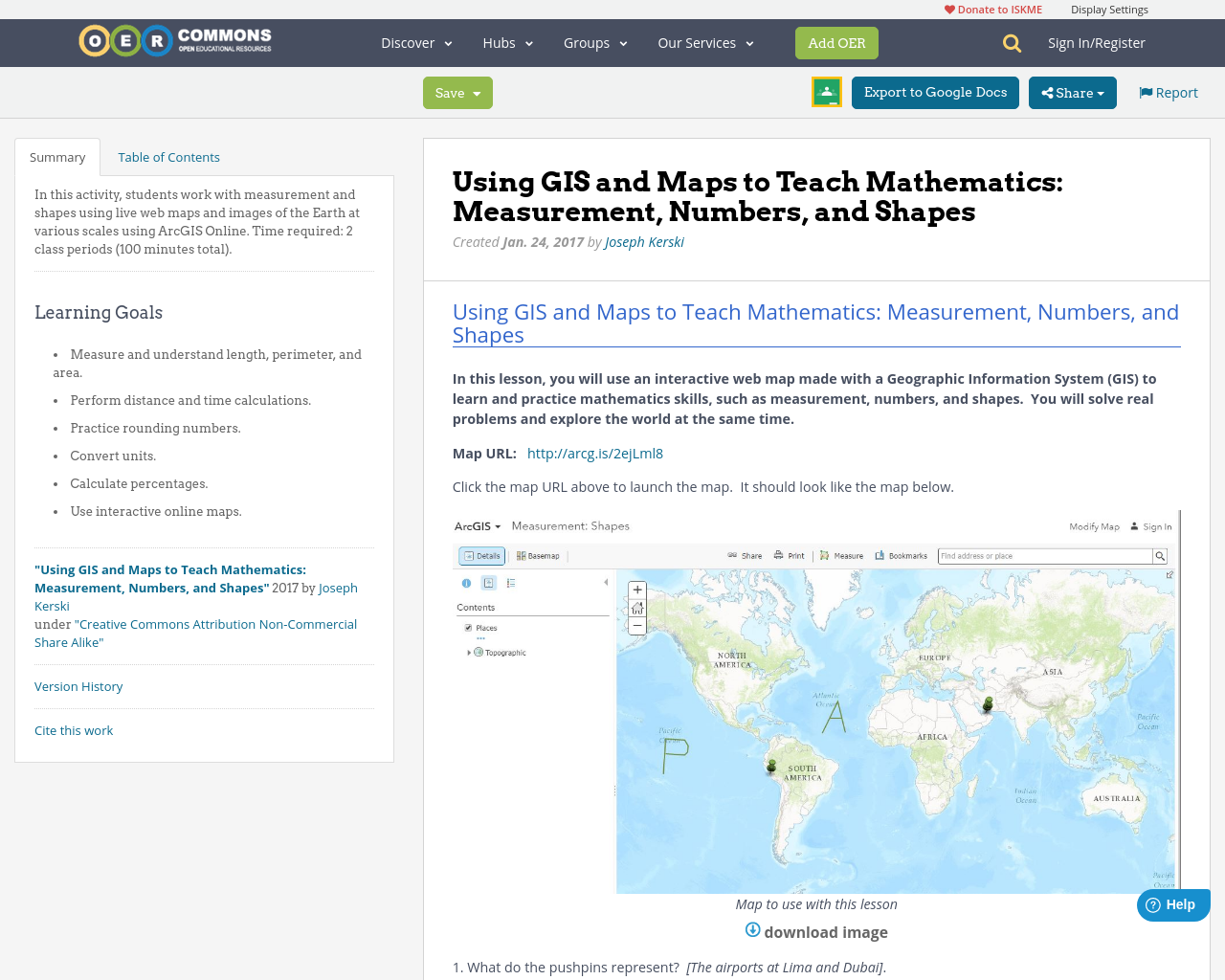Open the search magnifier
1225x980 pixels.
click(x=1010, y=42)
